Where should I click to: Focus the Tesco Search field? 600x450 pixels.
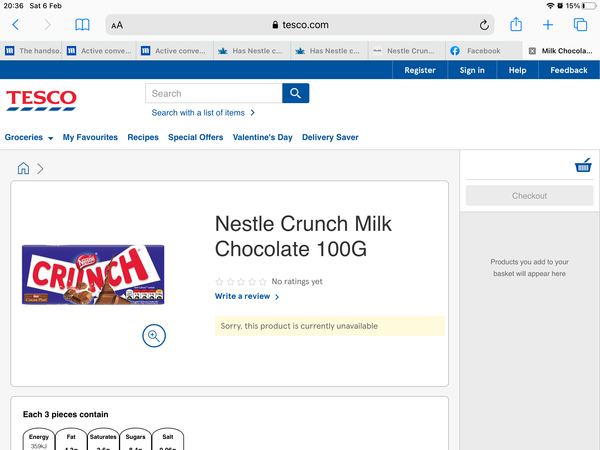coord(214,93)
